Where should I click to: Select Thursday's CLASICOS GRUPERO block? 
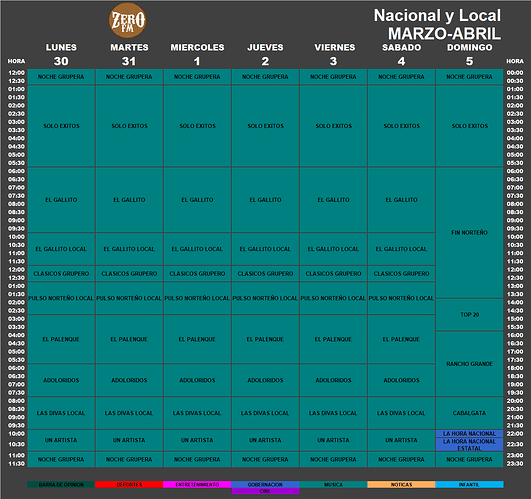coord(265,274)
